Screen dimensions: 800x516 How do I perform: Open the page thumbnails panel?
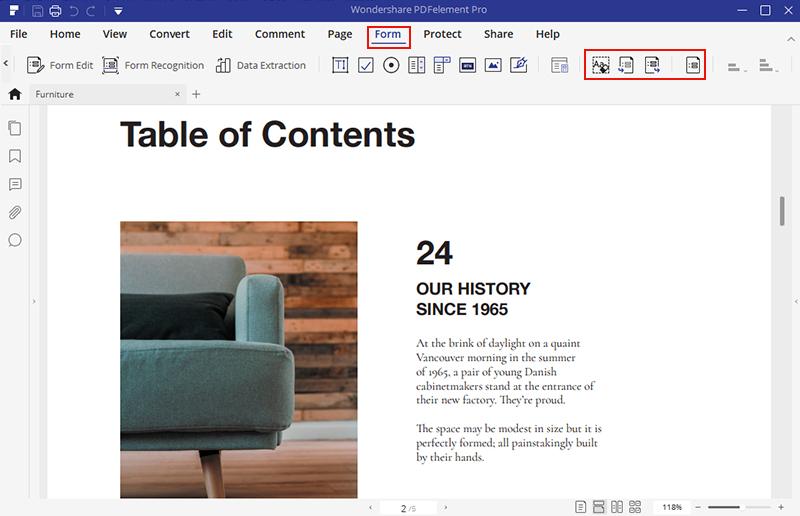pos(15,128)
